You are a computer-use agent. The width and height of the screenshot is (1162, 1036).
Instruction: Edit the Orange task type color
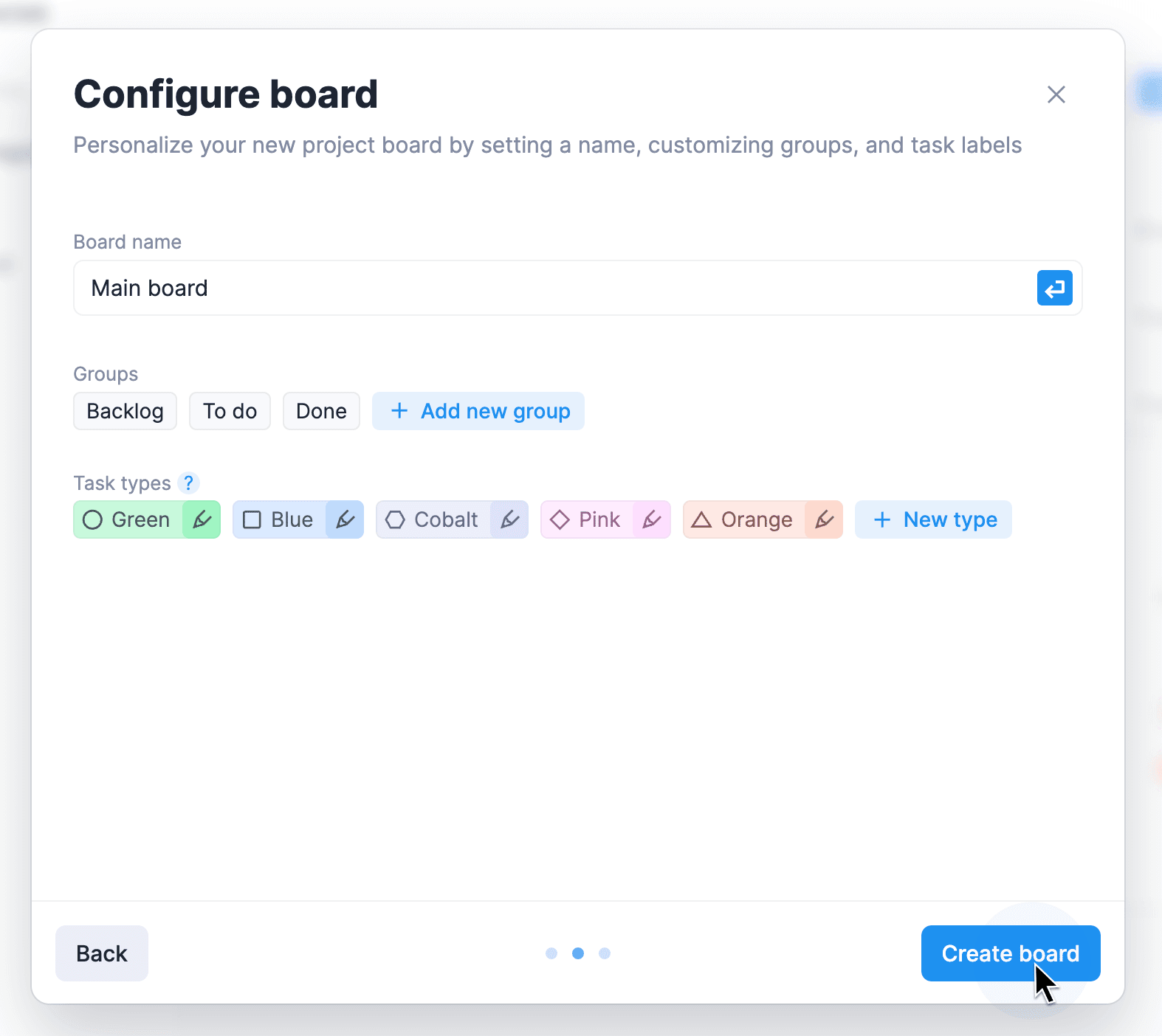tap(824, 519)
